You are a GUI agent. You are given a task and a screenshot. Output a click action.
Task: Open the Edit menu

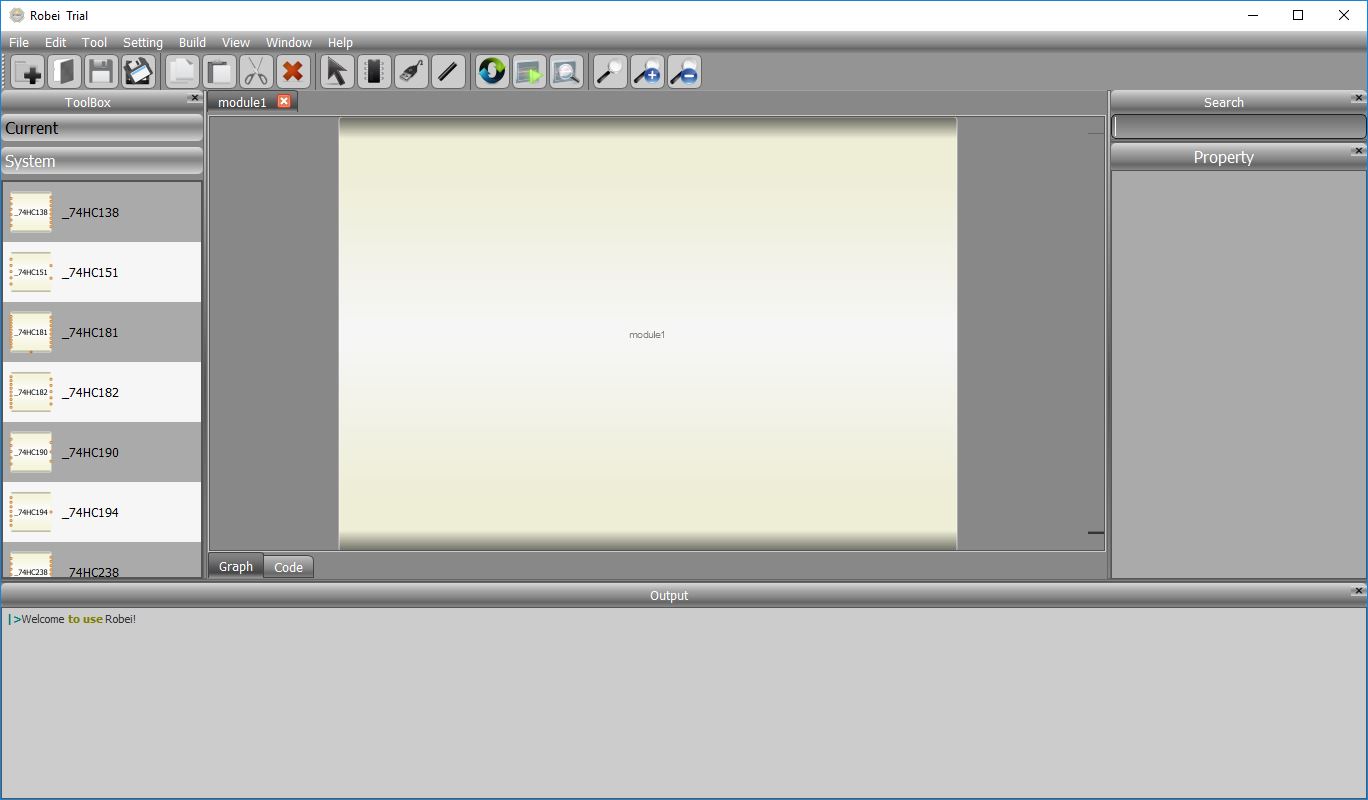coord(55,42)
